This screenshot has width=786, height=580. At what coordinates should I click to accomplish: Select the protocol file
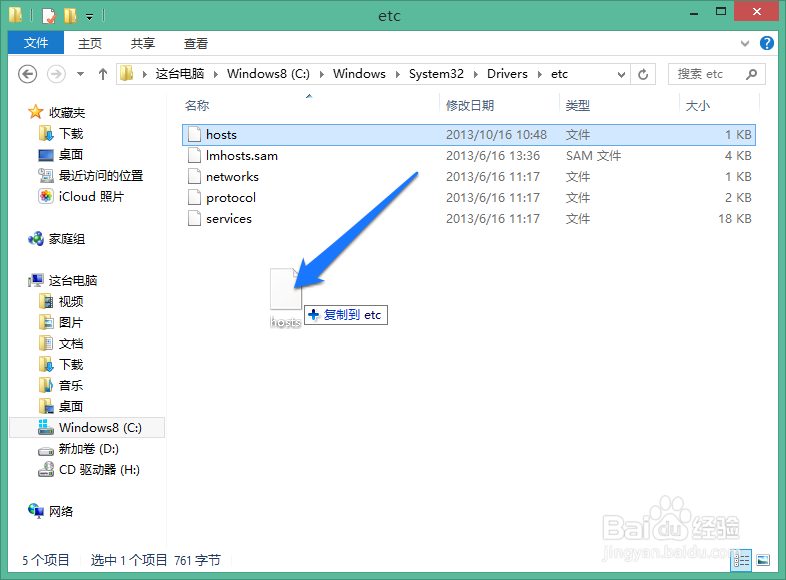click(231, 198)
